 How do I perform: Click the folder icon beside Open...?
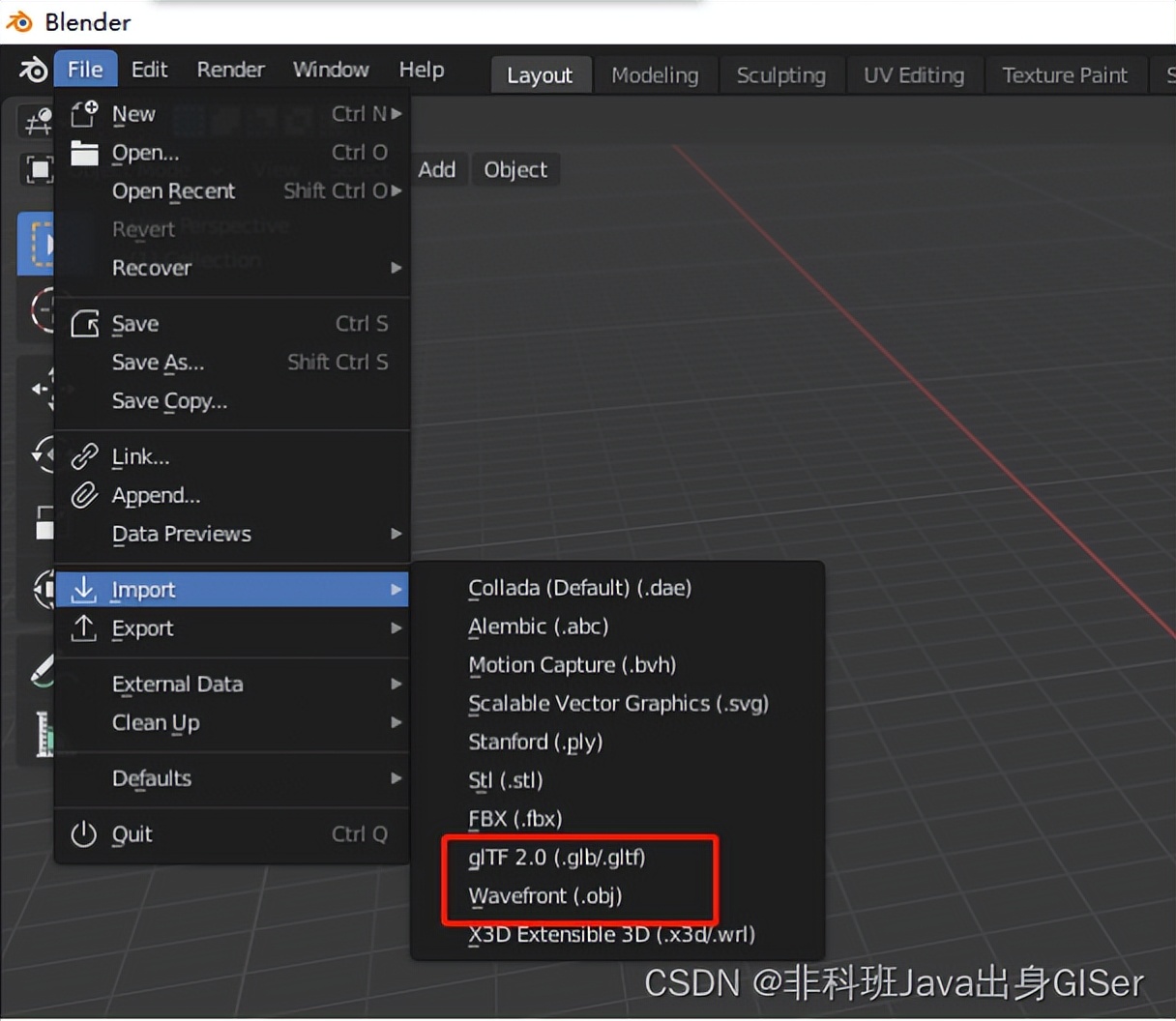85,152
